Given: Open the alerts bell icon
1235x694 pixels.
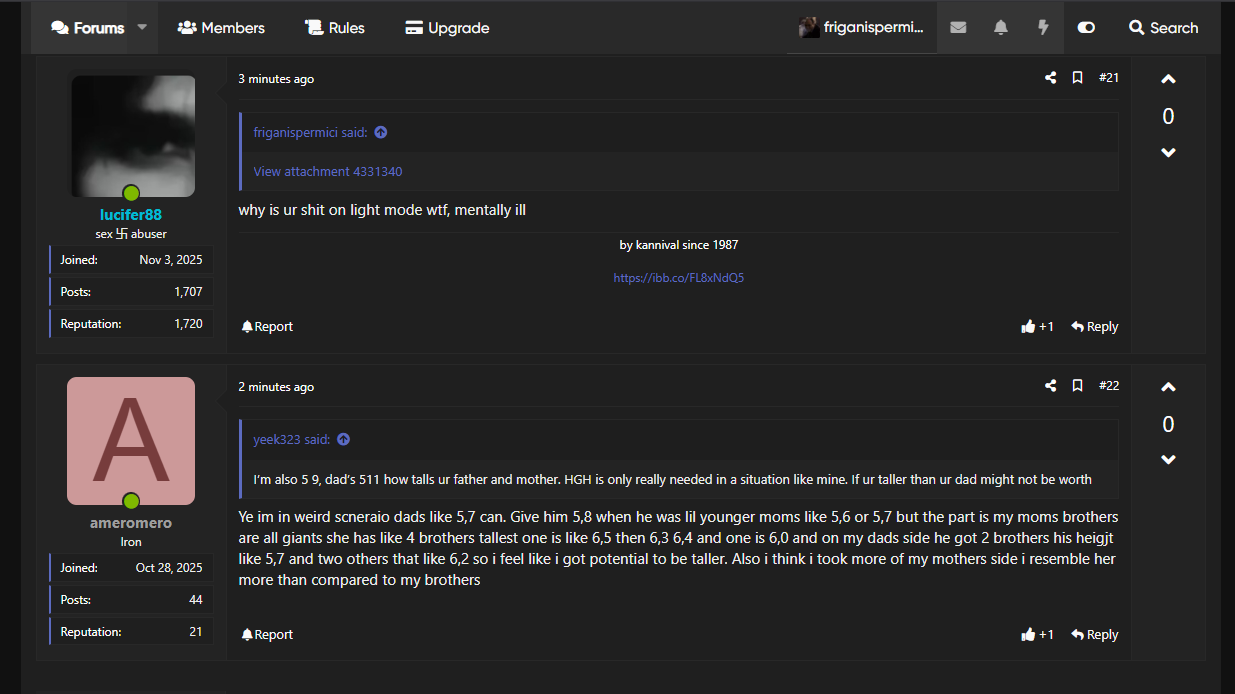Looking at the screenshot, I should point(1001,28).
